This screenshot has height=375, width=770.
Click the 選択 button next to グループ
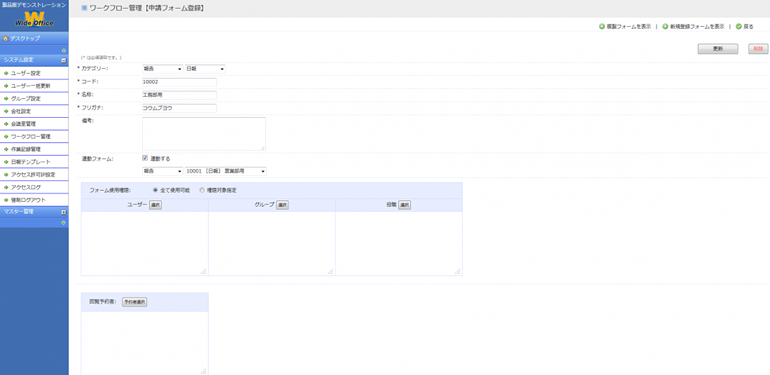[282, 205]
